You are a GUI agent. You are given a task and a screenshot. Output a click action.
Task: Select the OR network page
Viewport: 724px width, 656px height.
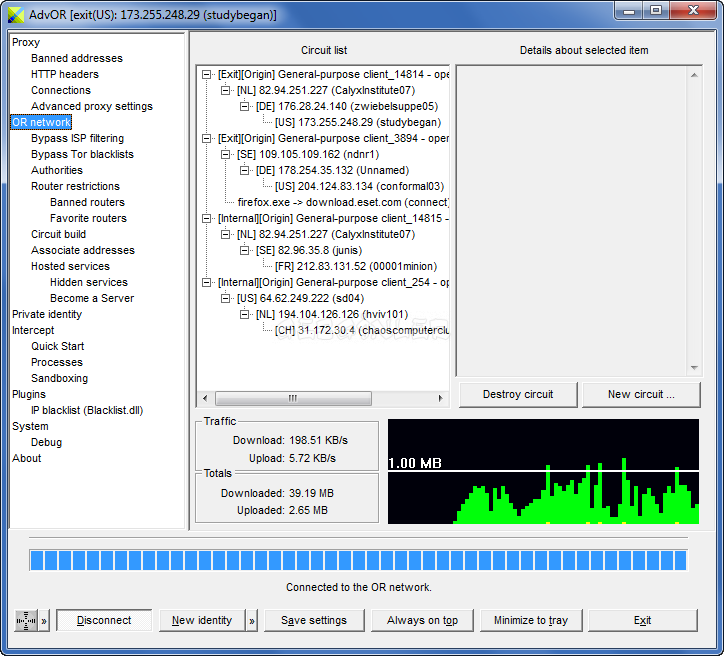41,122
